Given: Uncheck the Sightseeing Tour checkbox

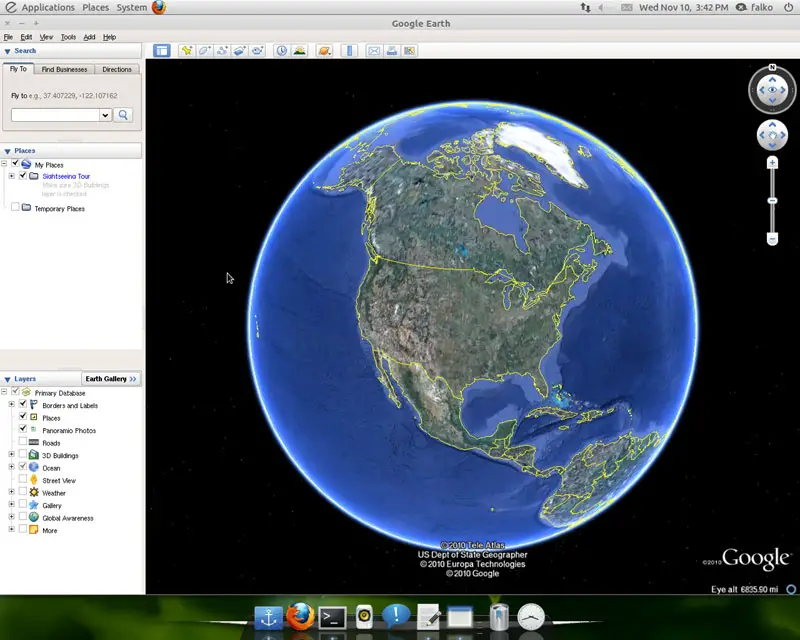Looking at the screenshot, I should (x=23, y=175).
